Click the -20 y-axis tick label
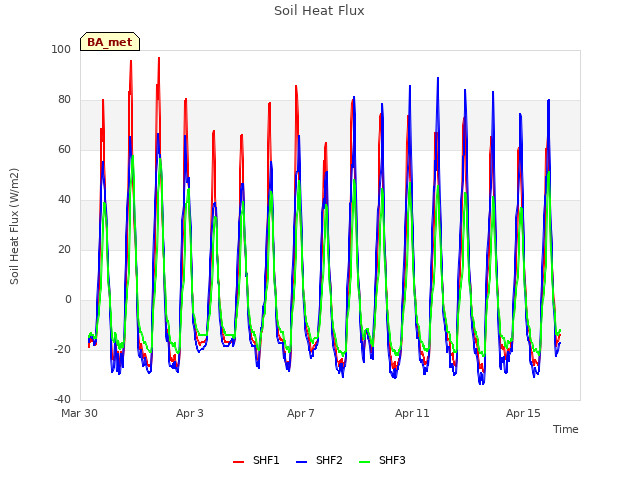 (62, 350)
